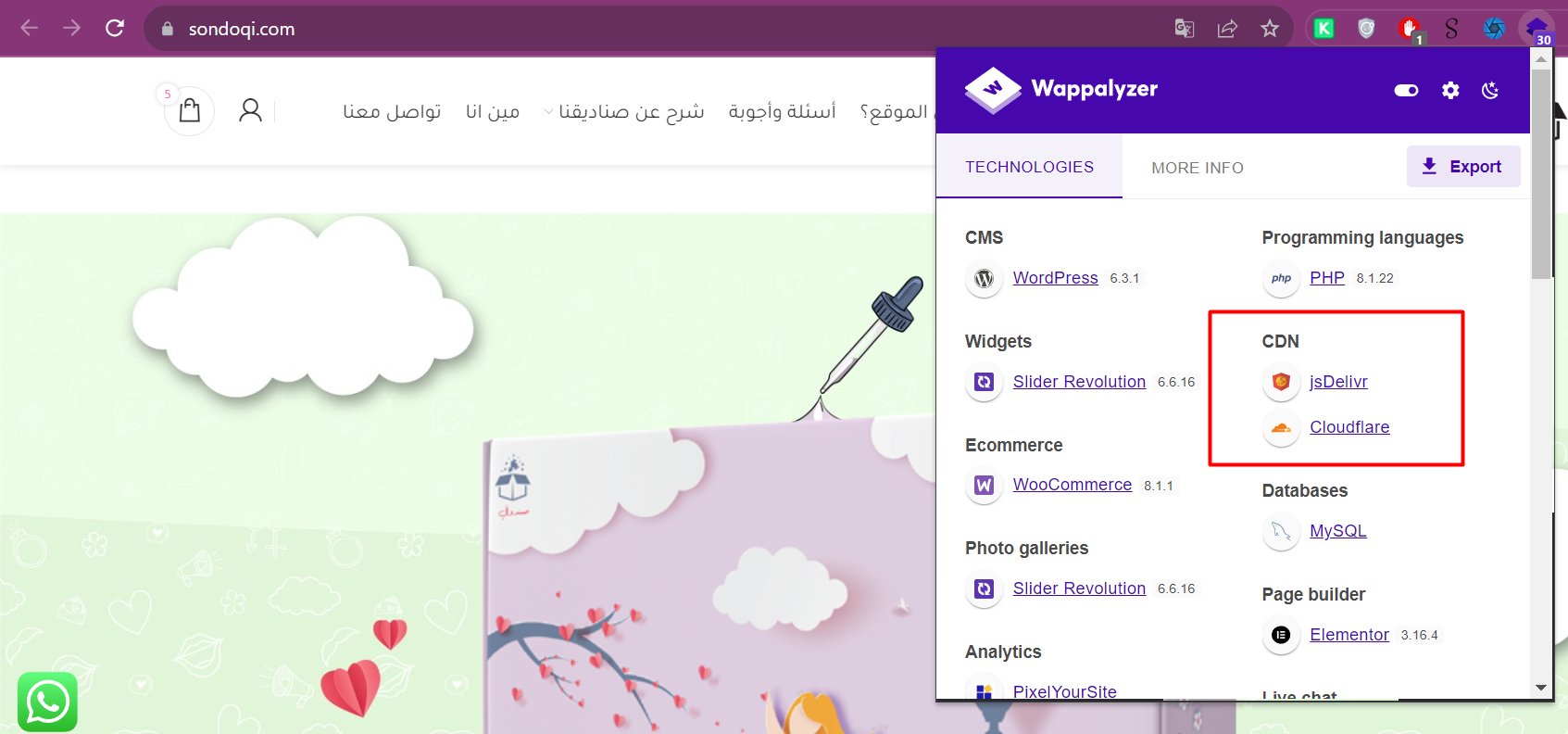Click the lock icon in address bar
The width and height of the screenshot is (1568, 734).
(x=168, y=29)
